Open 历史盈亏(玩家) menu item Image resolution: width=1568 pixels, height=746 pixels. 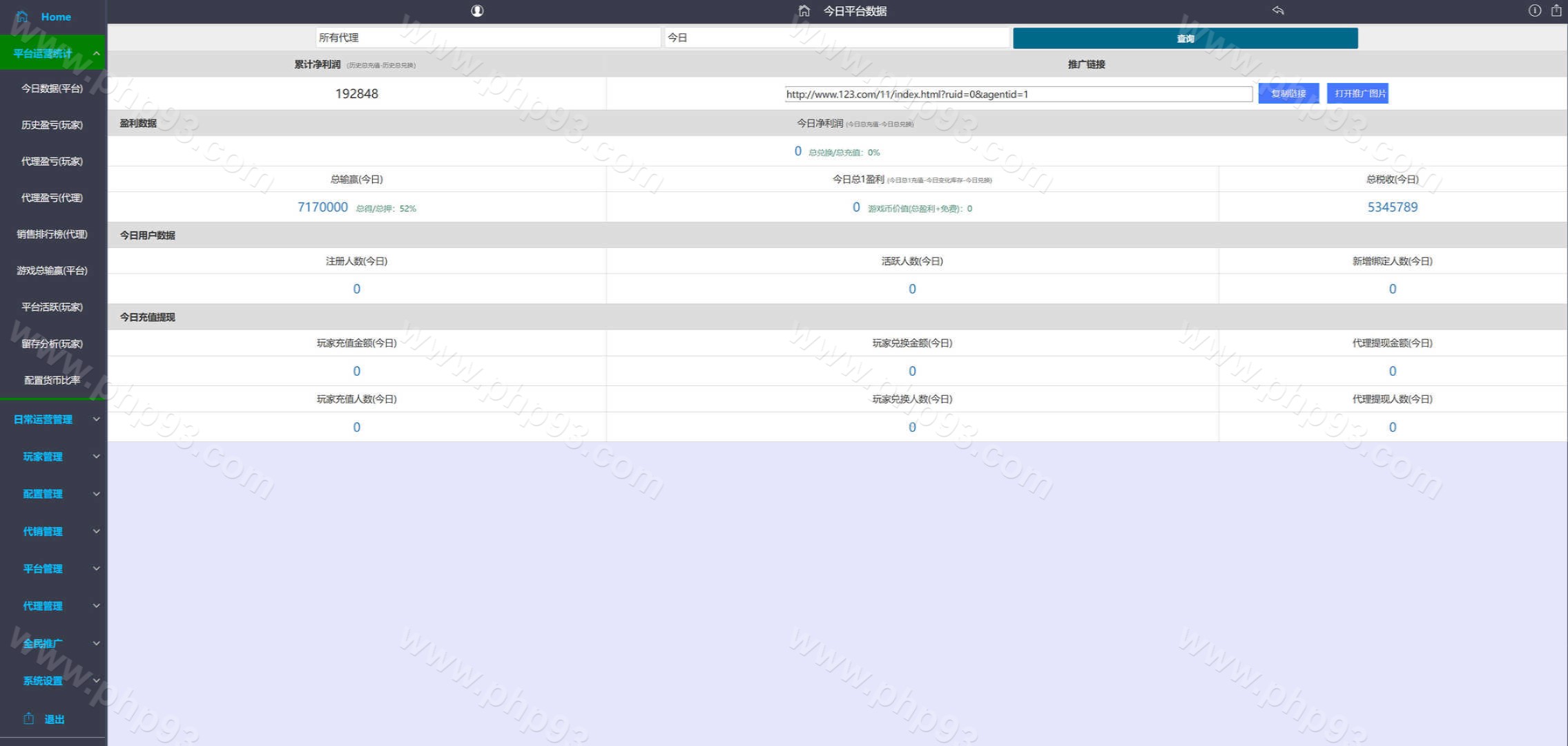(52, 125)
